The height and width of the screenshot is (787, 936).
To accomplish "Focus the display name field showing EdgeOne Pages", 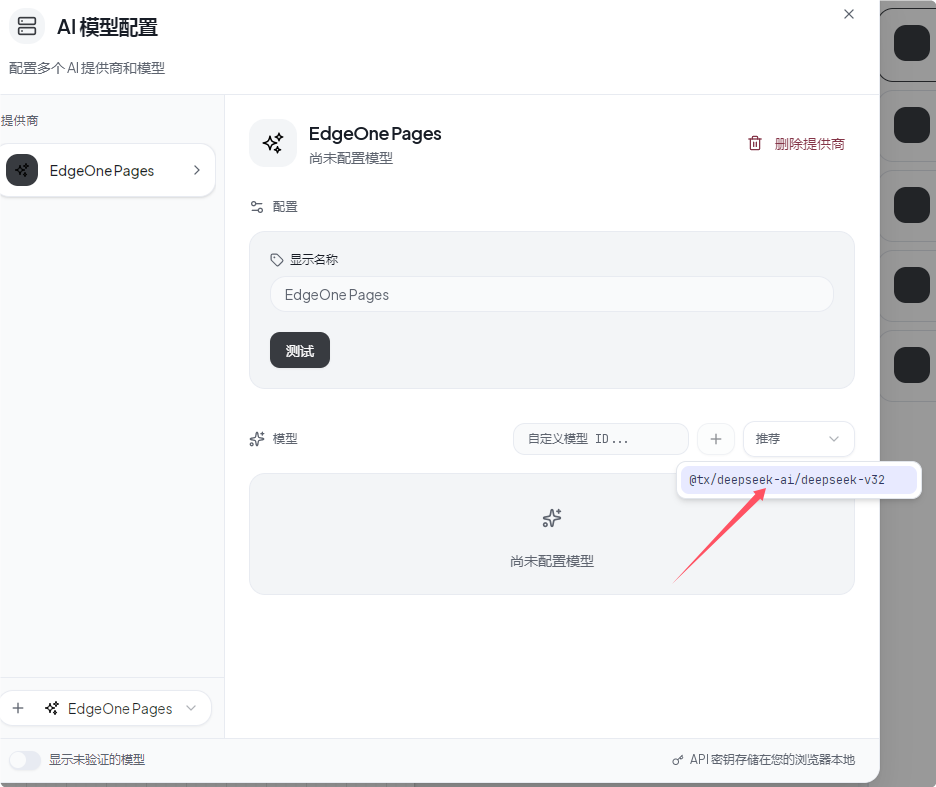I will [552, 294].
